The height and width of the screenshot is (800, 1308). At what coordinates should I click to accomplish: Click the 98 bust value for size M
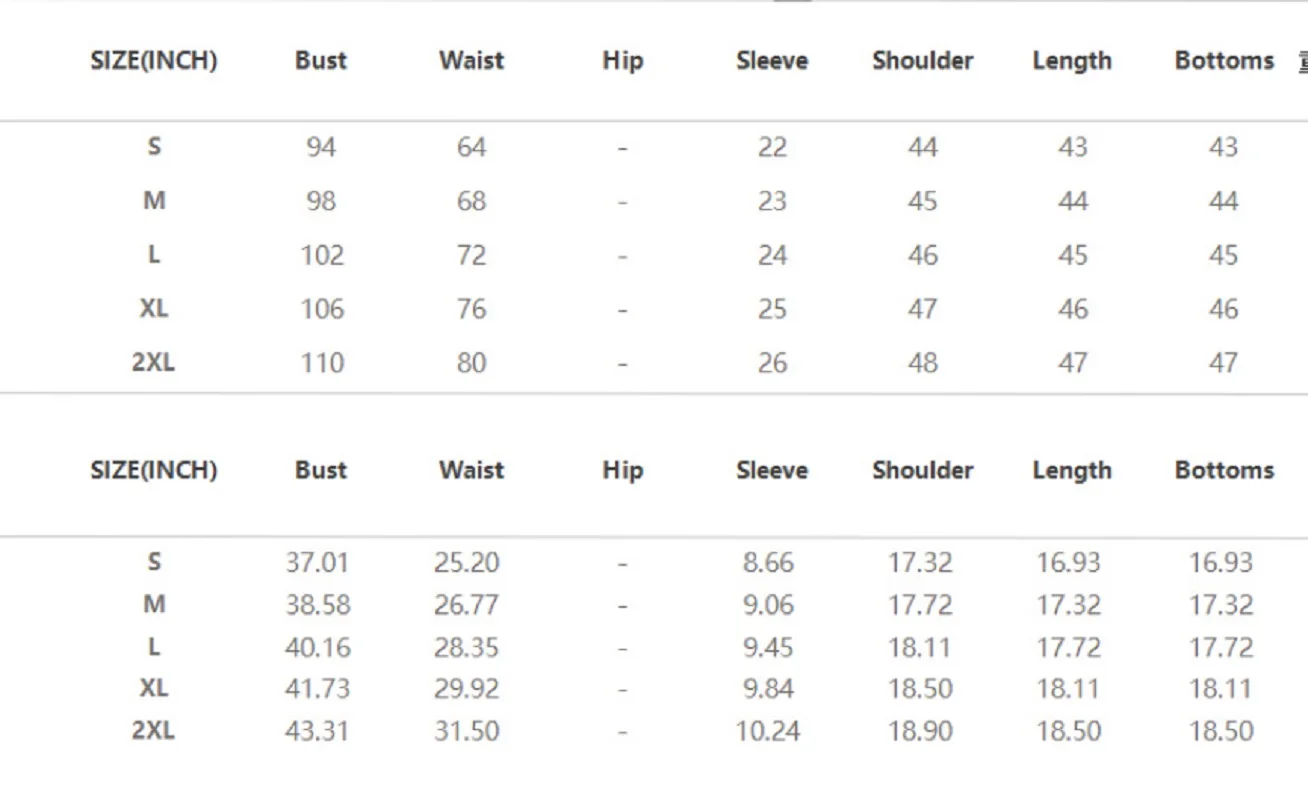(x=321, y=202)
